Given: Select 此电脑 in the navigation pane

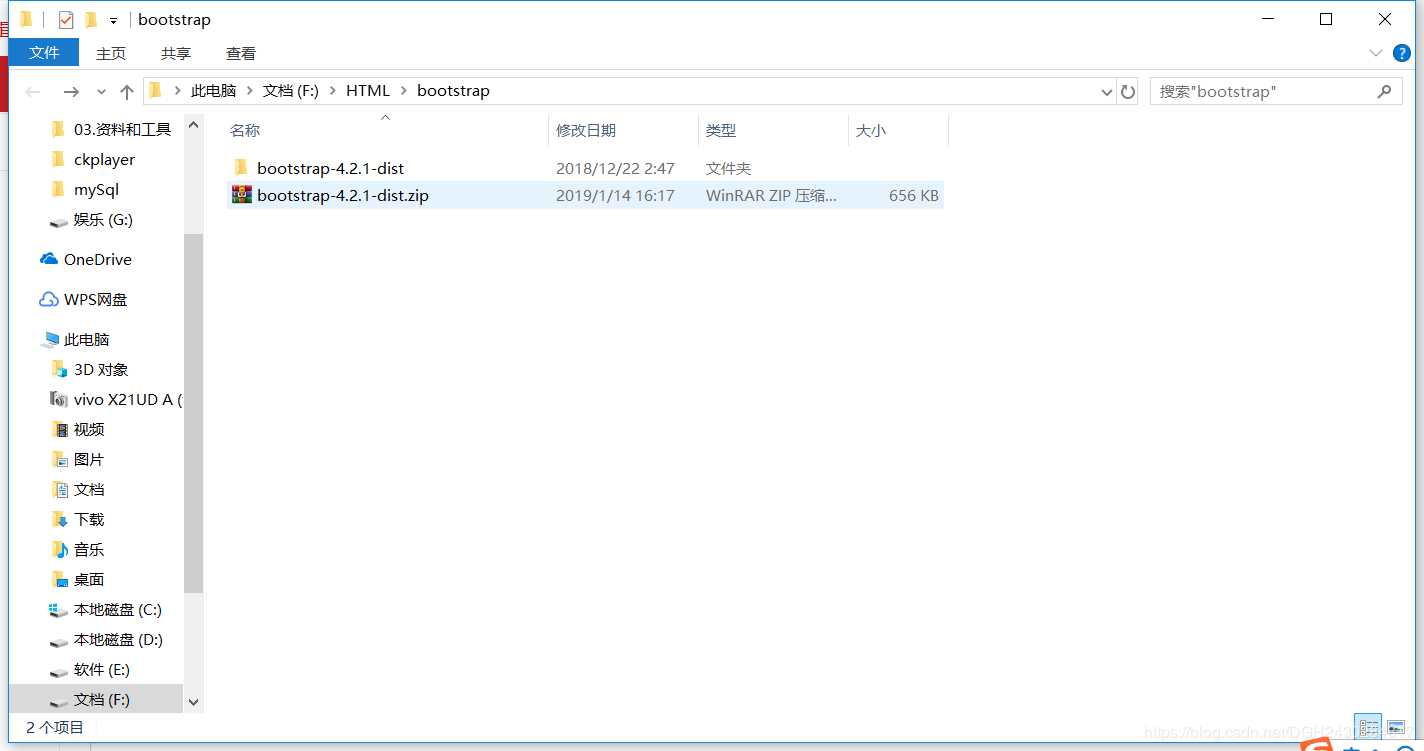Looking at the screenshot, I should point(87,339).
